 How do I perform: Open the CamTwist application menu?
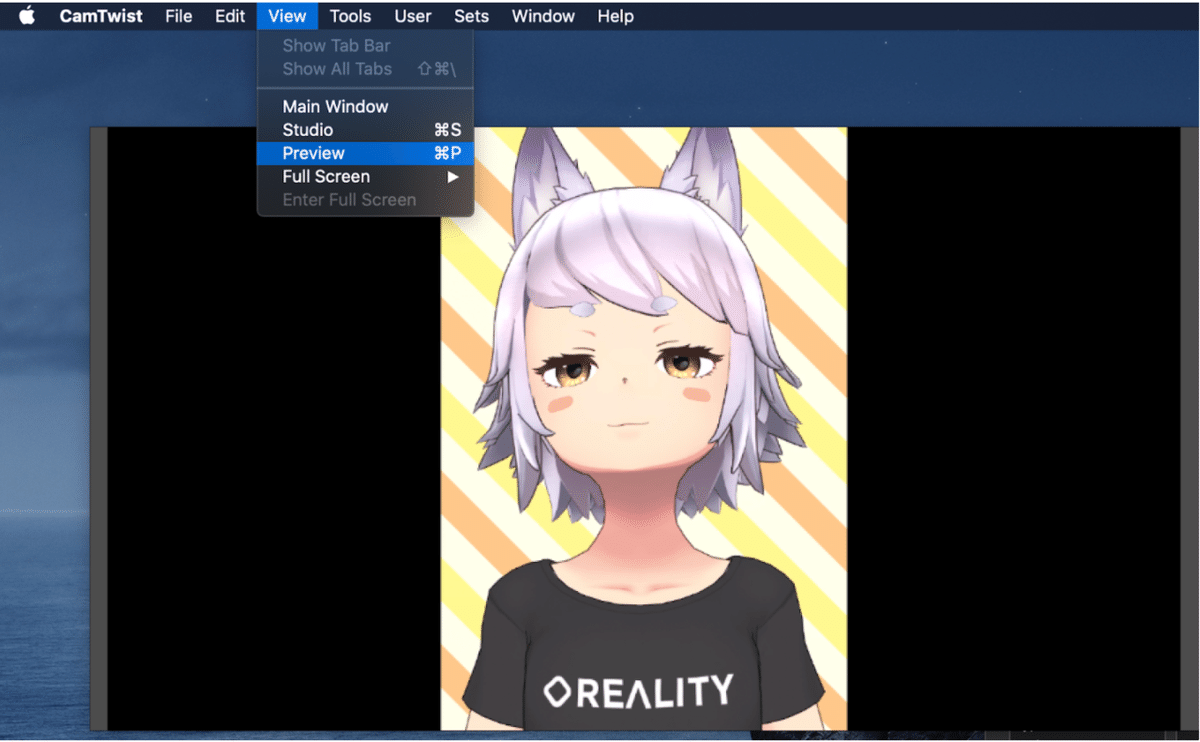101,16
